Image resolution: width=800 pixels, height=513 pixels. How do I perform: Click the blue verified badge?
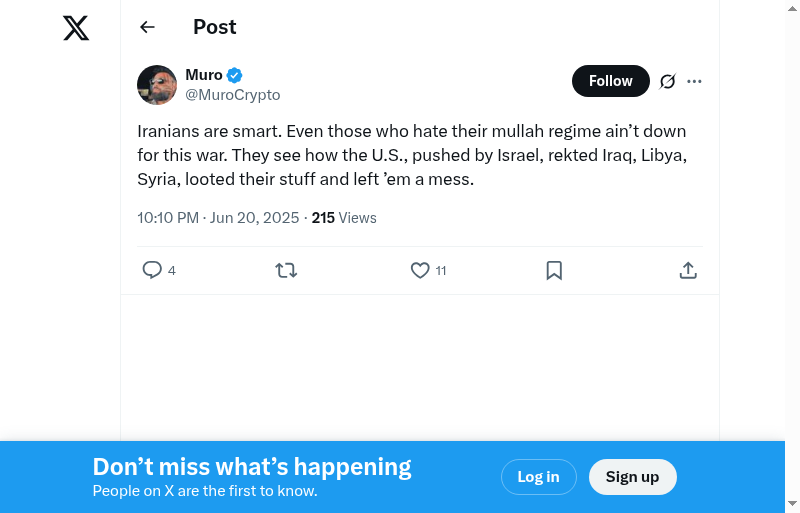[x=235, y=75]
